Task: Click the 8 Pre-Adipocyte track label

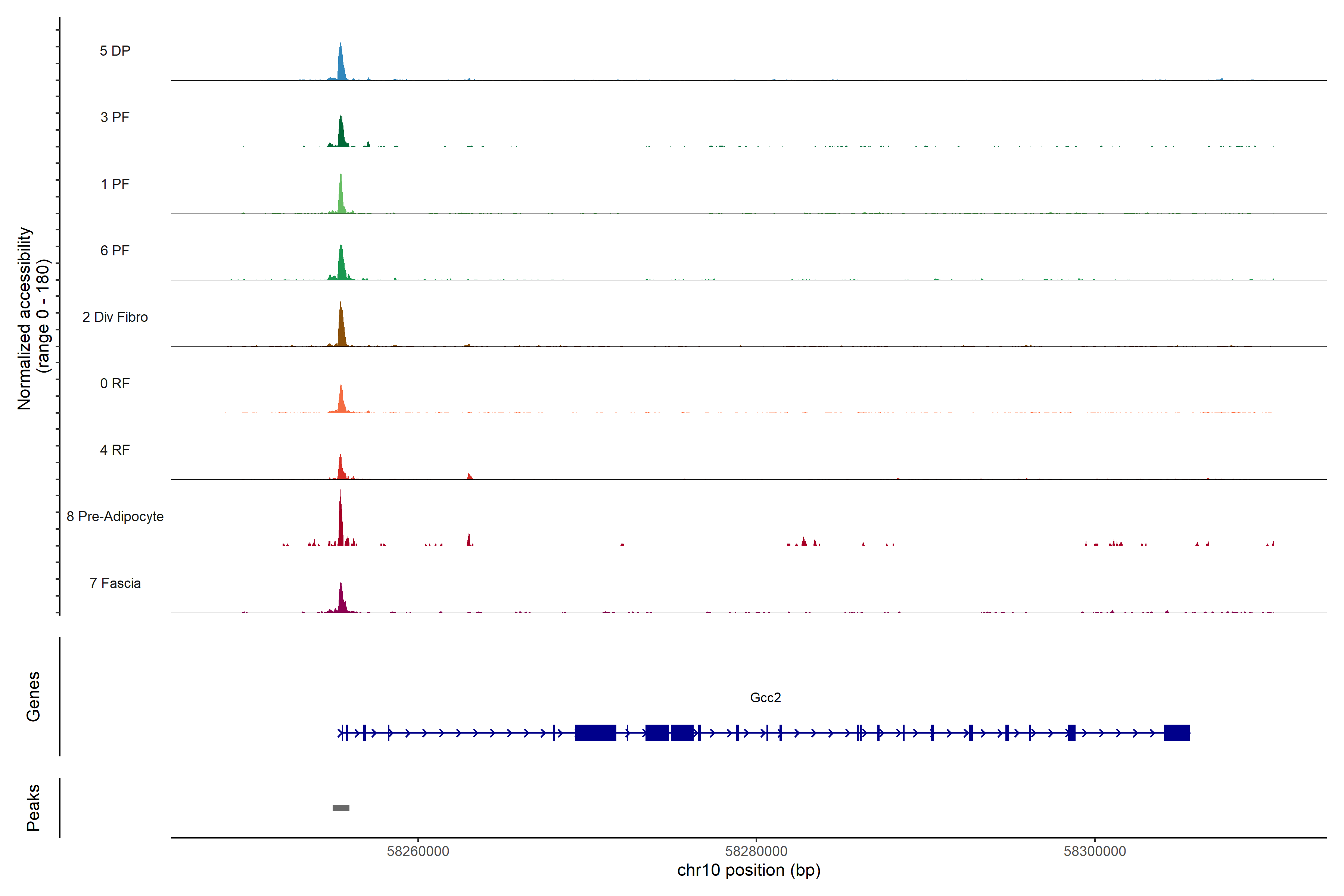Action: click(115, 517)
